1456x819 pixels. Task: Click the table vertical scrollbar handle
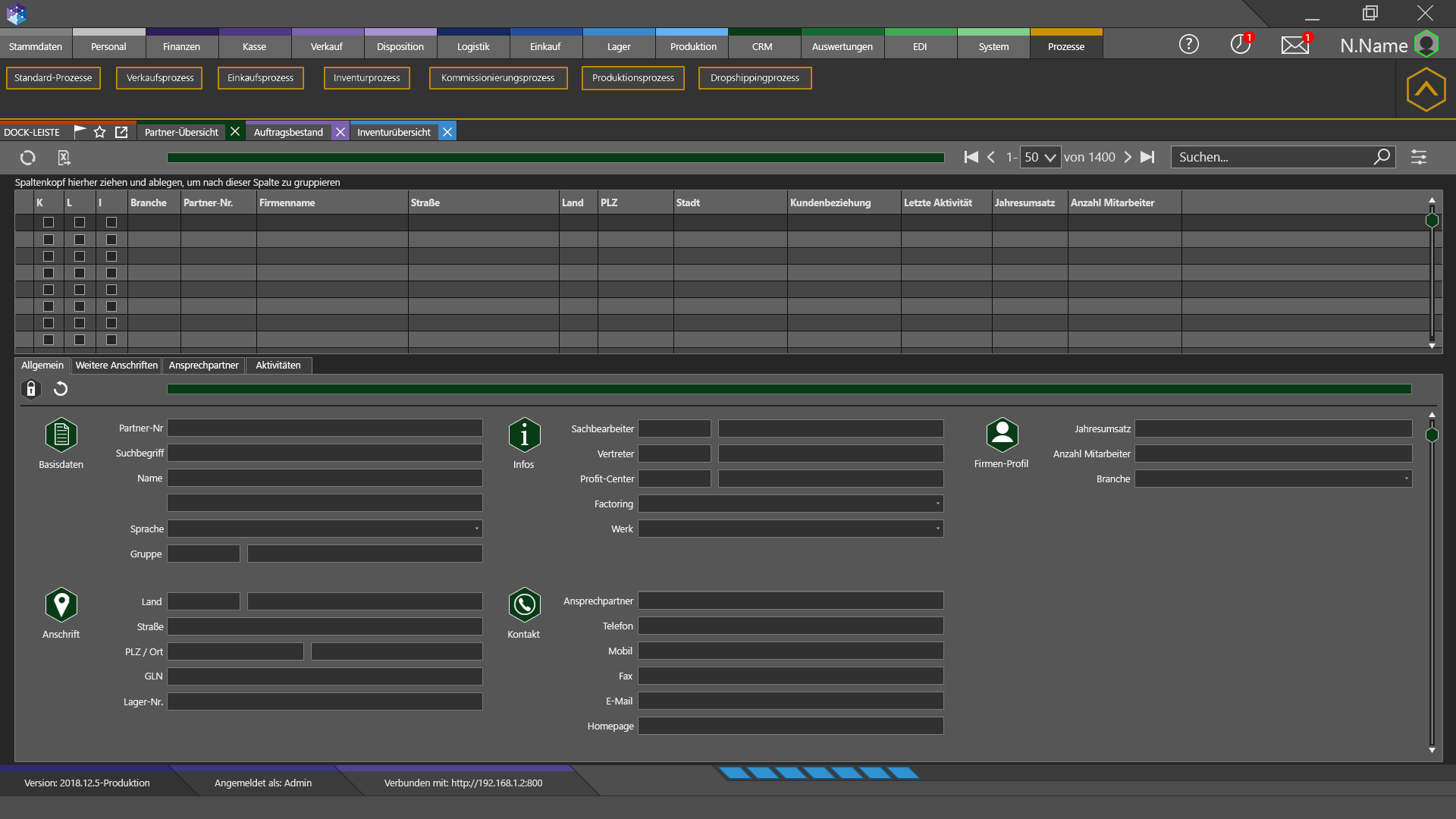(x=1432, y=221)
